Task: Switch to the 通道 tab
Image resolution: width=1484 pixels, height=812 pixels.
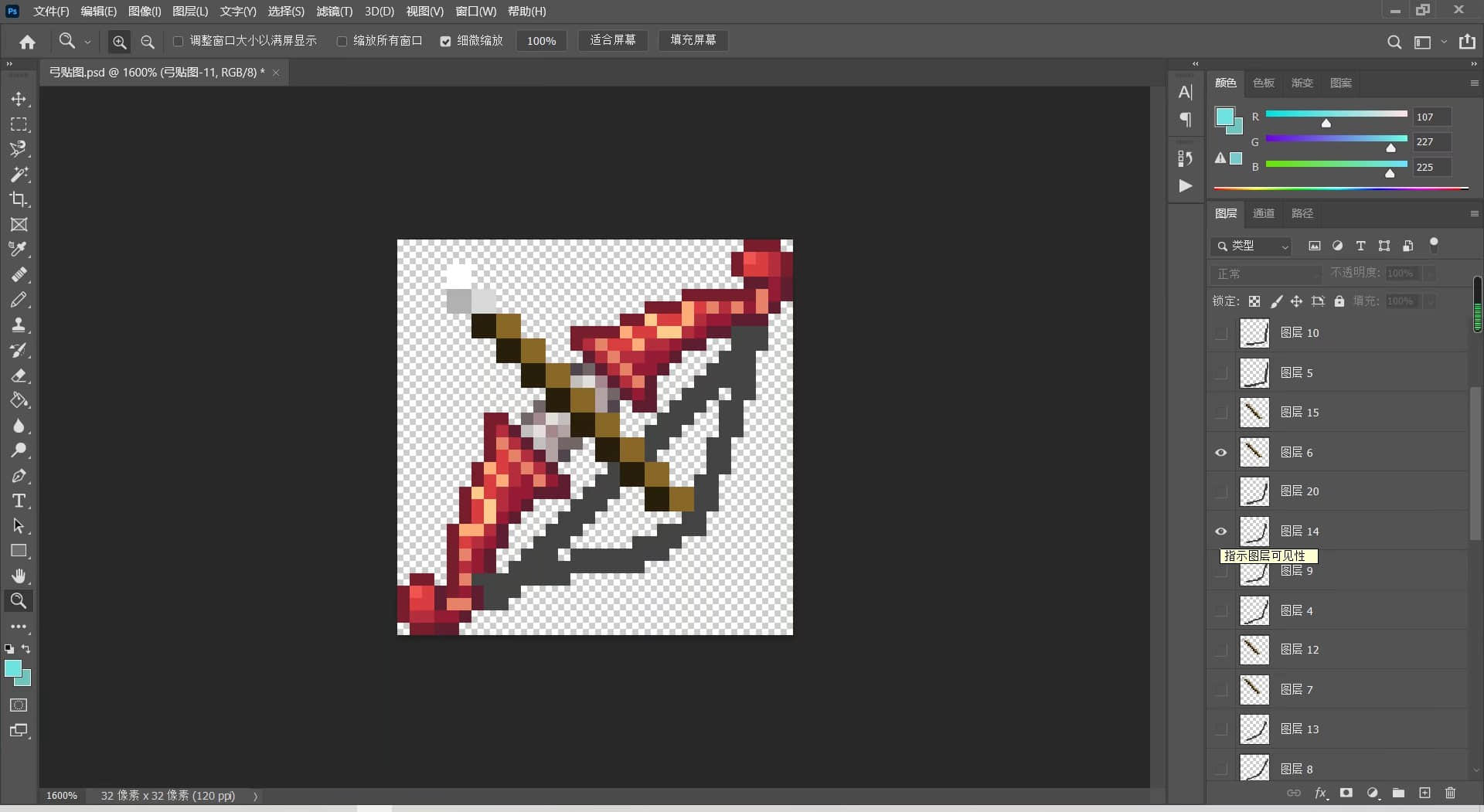Action: (x=1264, y=213)
